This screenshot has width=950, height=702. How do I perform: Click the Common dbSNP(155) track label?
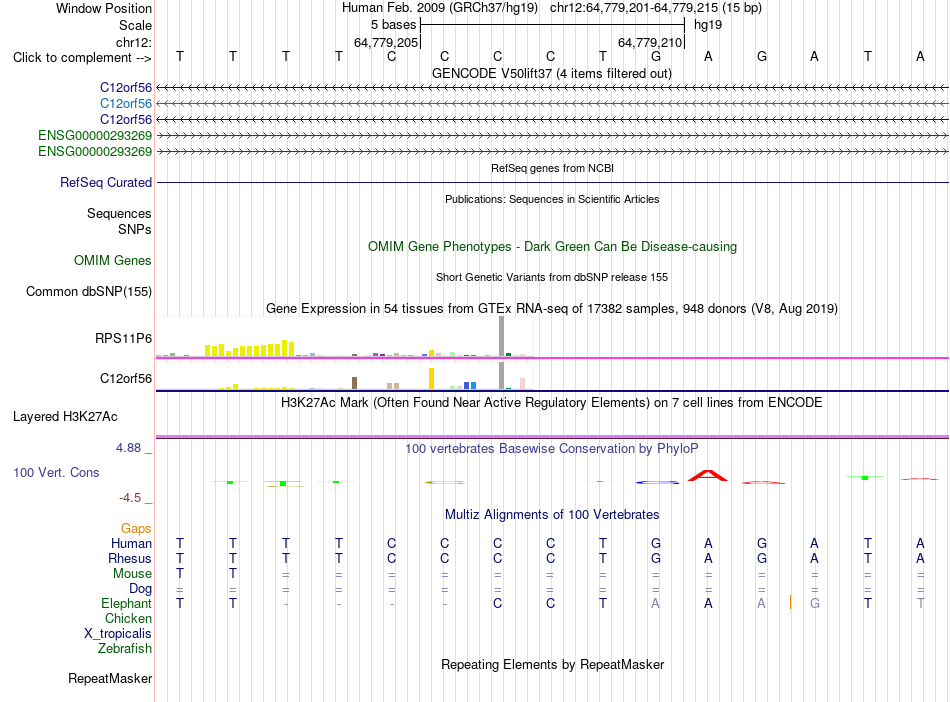tap(89, 291)
